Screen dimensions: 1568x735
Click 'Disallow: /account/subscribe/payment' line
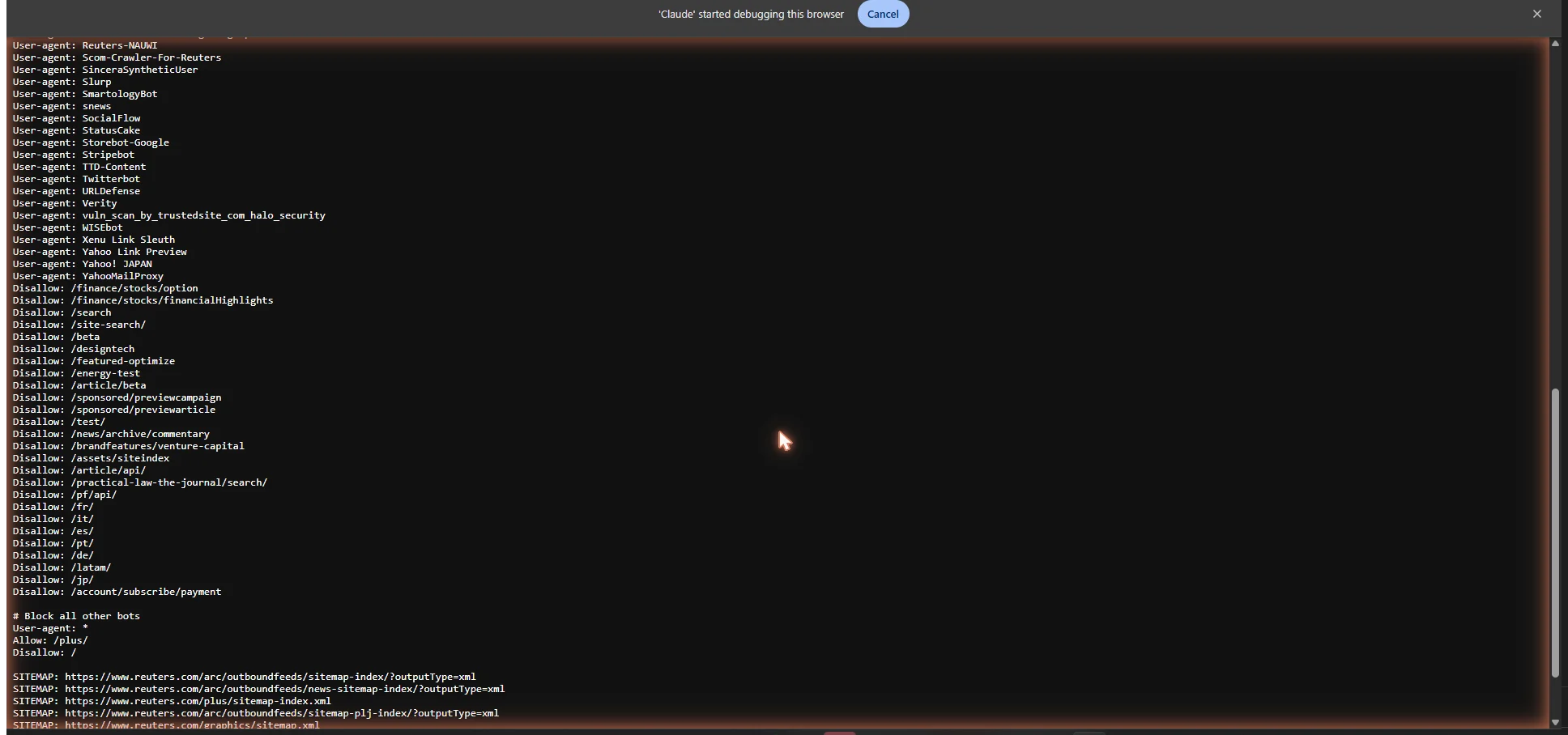click(117, 592)
